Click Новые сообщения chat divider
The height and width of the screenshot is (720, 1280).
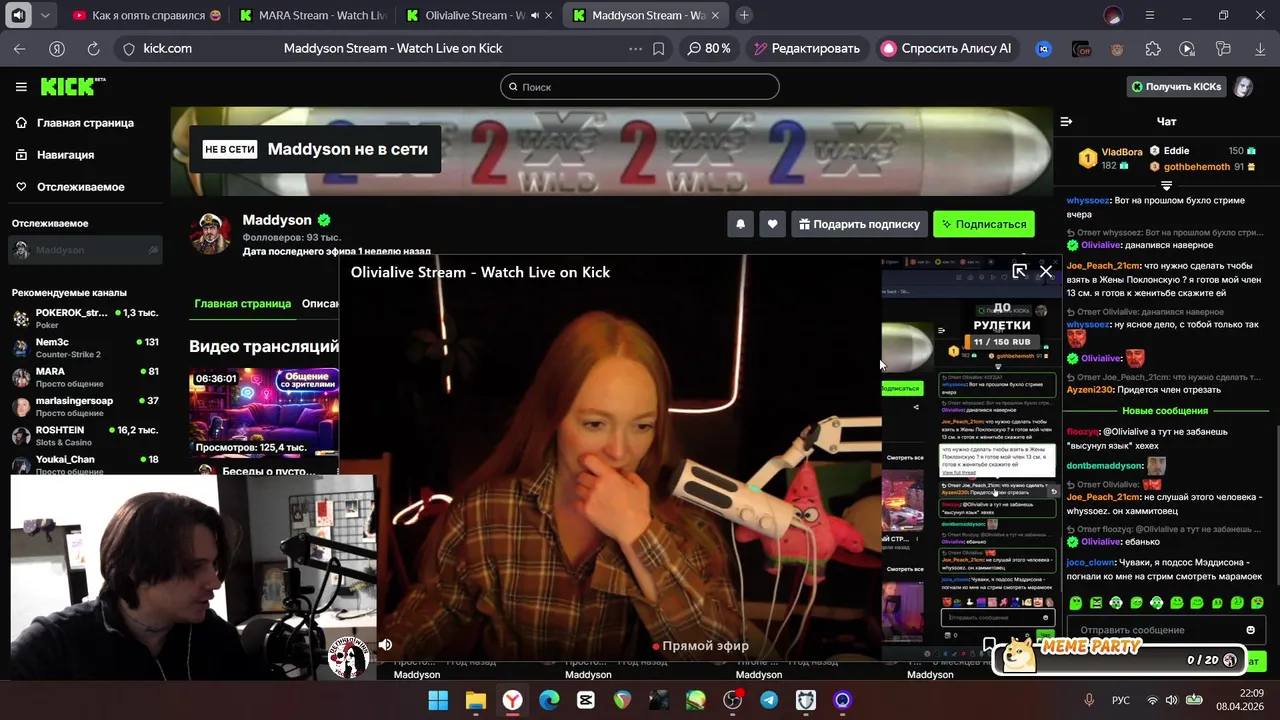(x=1165, y=411)
